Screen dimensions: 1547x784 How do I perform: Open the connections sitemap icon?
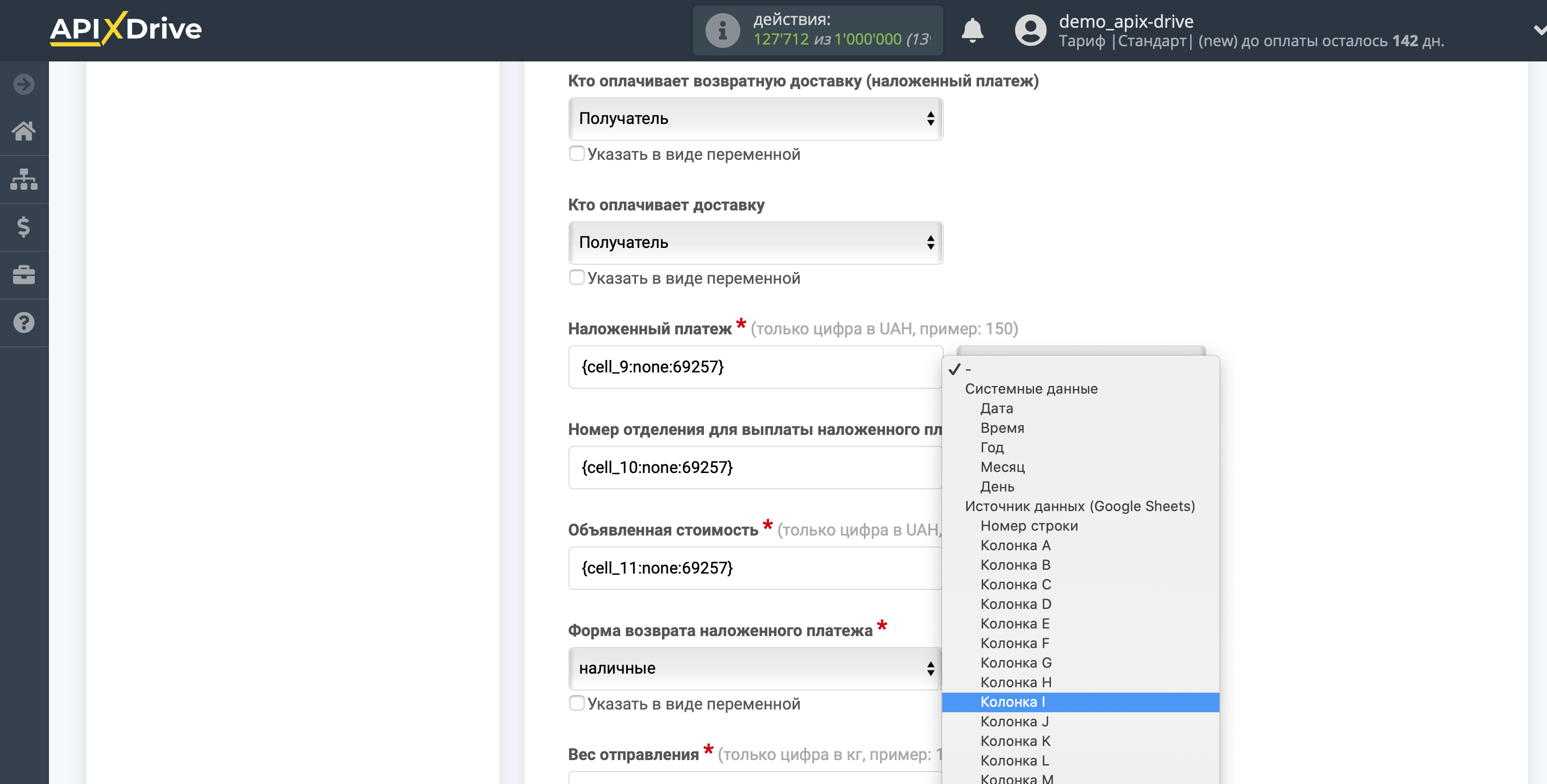(24, 179)
